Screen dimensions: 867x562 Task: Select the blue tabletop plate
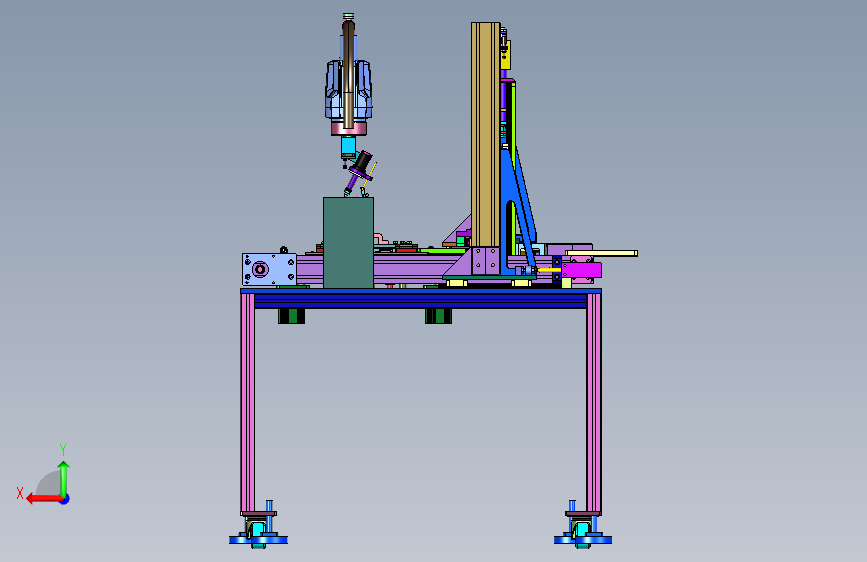coord(421,291)
